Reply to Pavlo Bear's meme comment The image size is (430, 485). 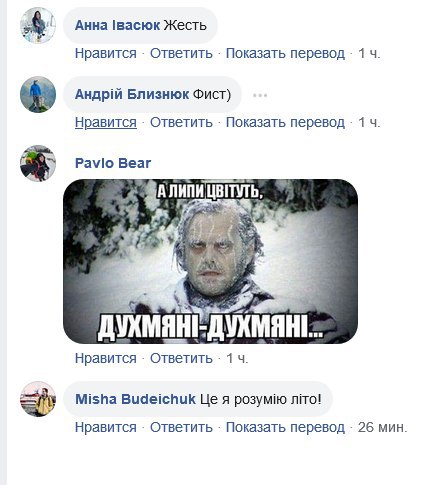181,358
